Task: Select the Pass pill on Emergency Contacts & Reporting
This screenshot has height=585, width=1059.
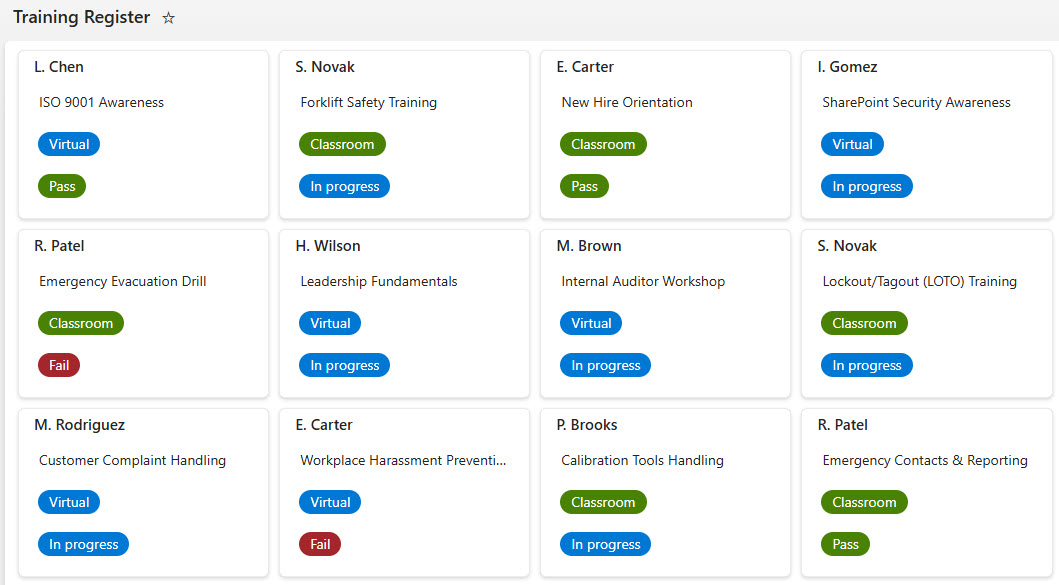Action: click(x=845, y=543)
